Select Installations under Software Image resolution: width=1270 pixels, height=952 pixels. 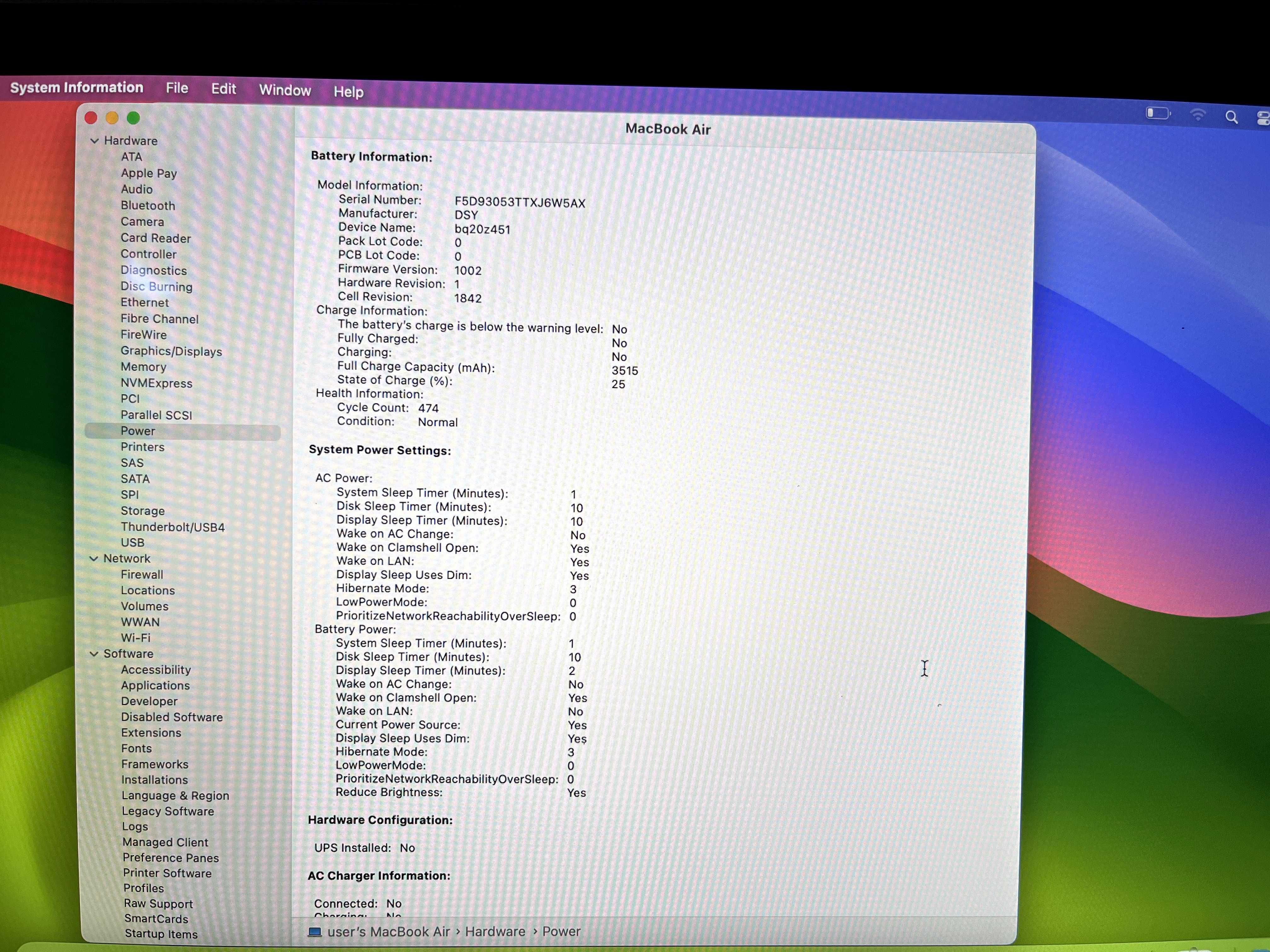pos(154,780)
